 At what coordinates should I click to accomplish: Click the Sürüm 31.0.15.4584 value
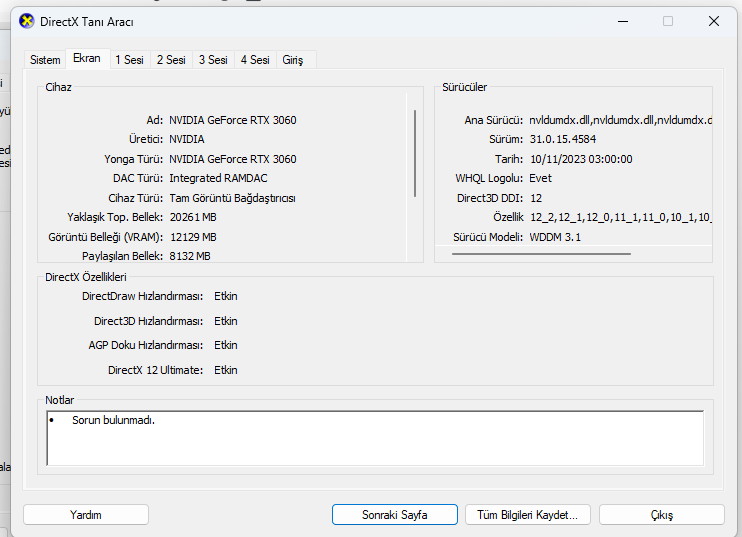[x=563, y=140]
